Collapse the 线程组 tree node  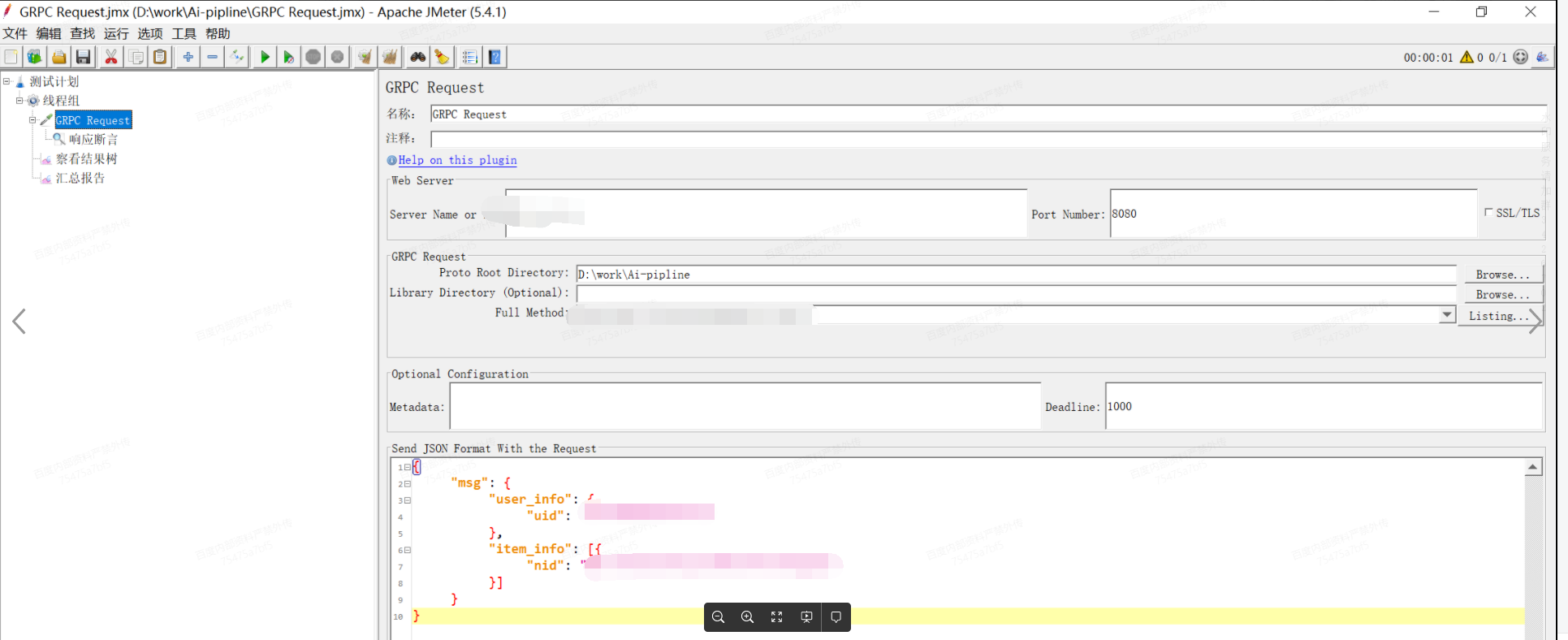pyautogui.click(x=19, y=101)
